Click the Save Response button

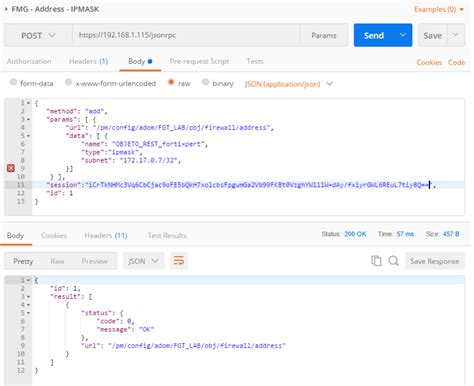click(435, 261)
